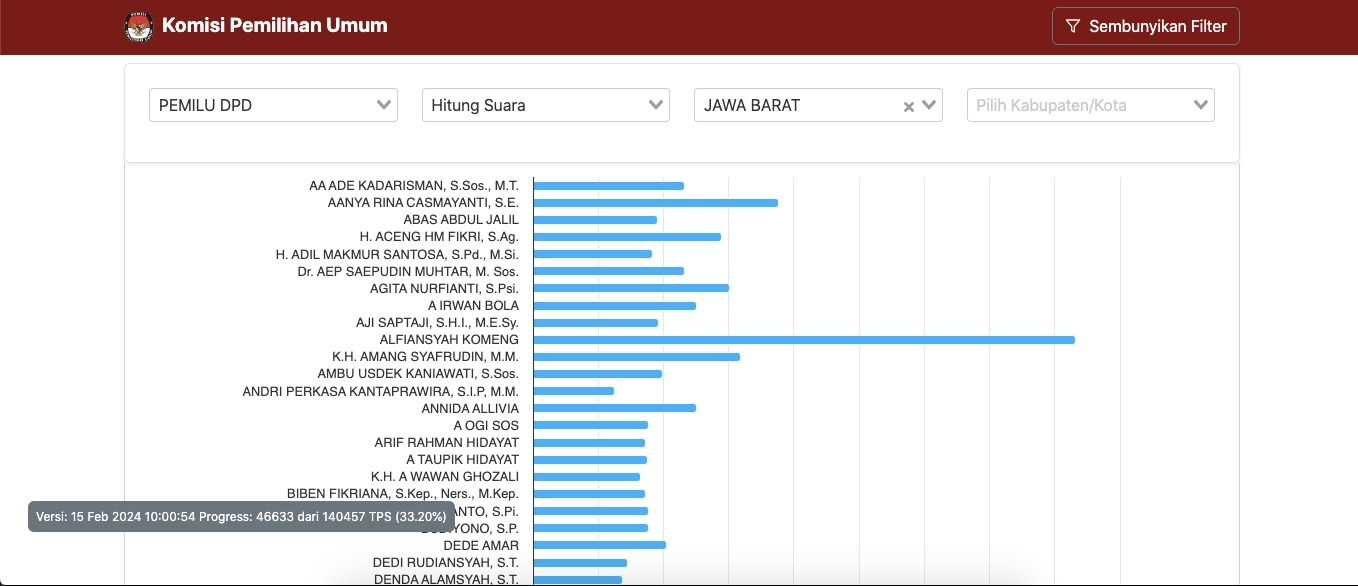Screen dimensions: 1358x586
Task: Click the label H. ACENG HM FIKRI, S.Ag.
Action: [439, 237]
